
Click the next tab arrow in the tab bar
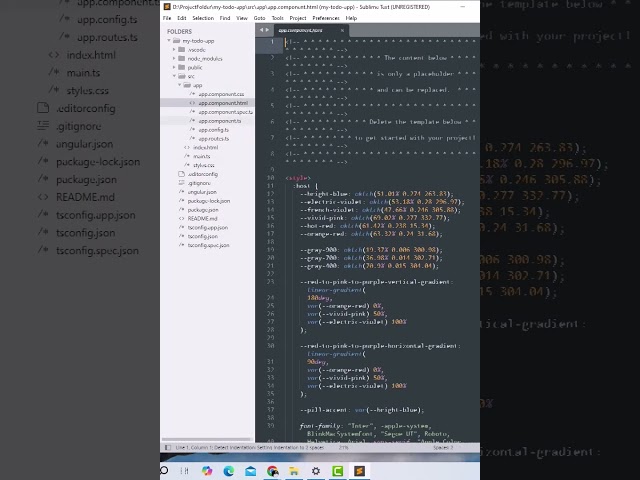[x=267, y=30]
